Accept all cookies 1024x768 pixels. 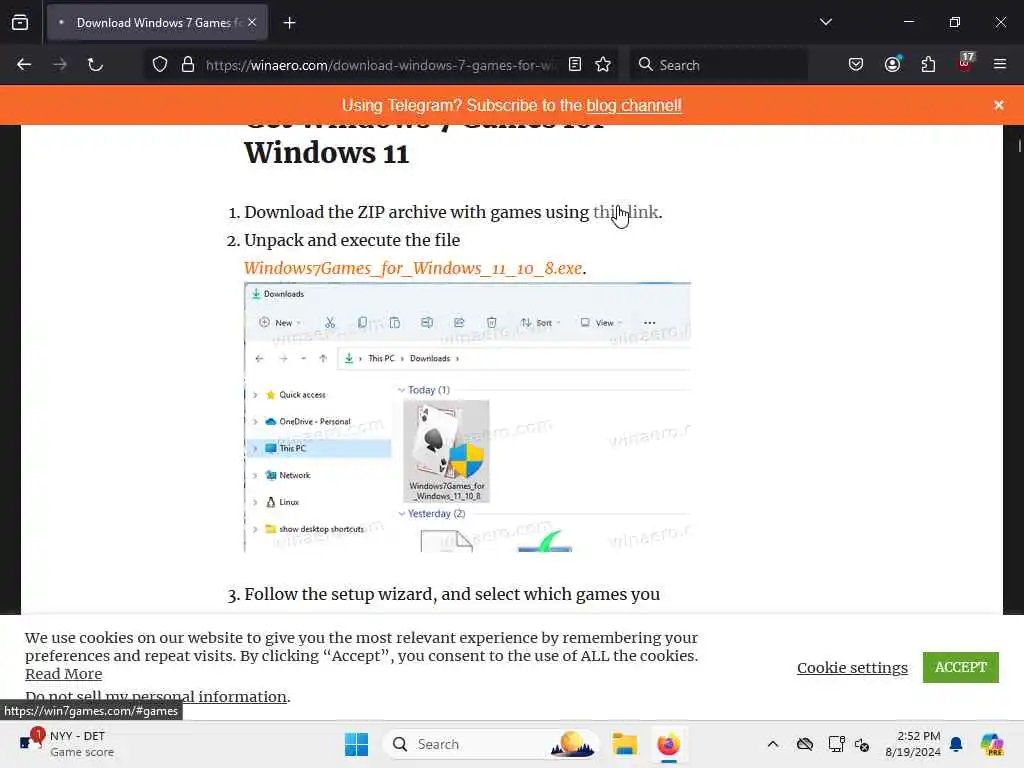960,667
